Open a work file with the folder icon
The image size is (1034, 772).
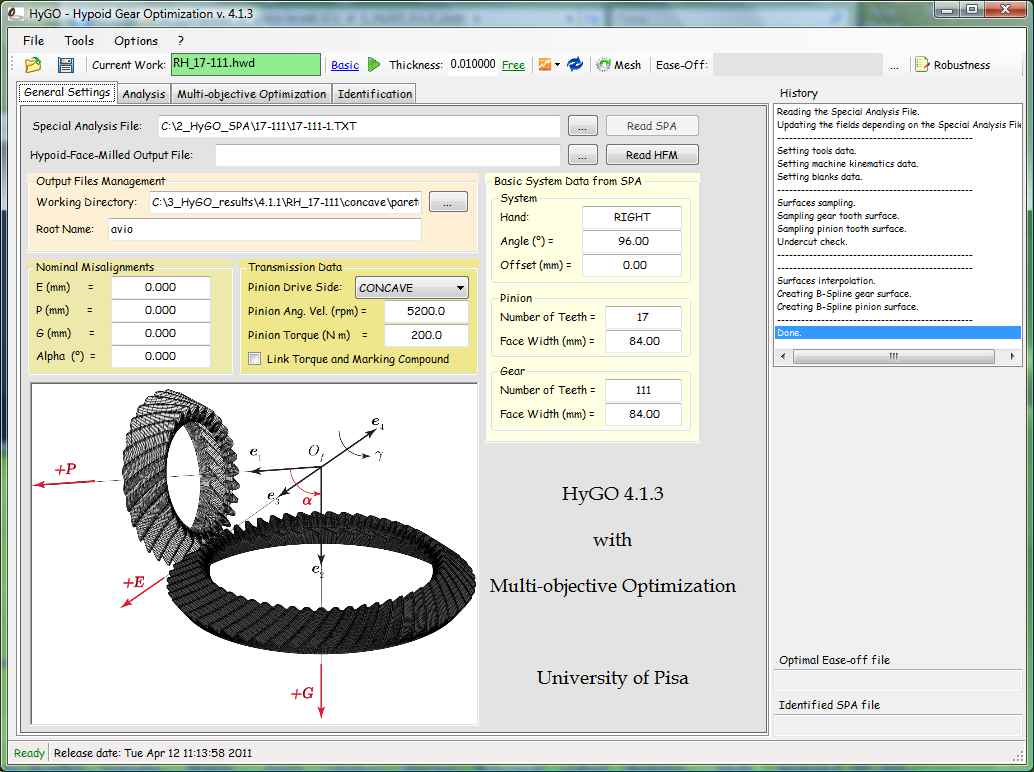[32, 65]
